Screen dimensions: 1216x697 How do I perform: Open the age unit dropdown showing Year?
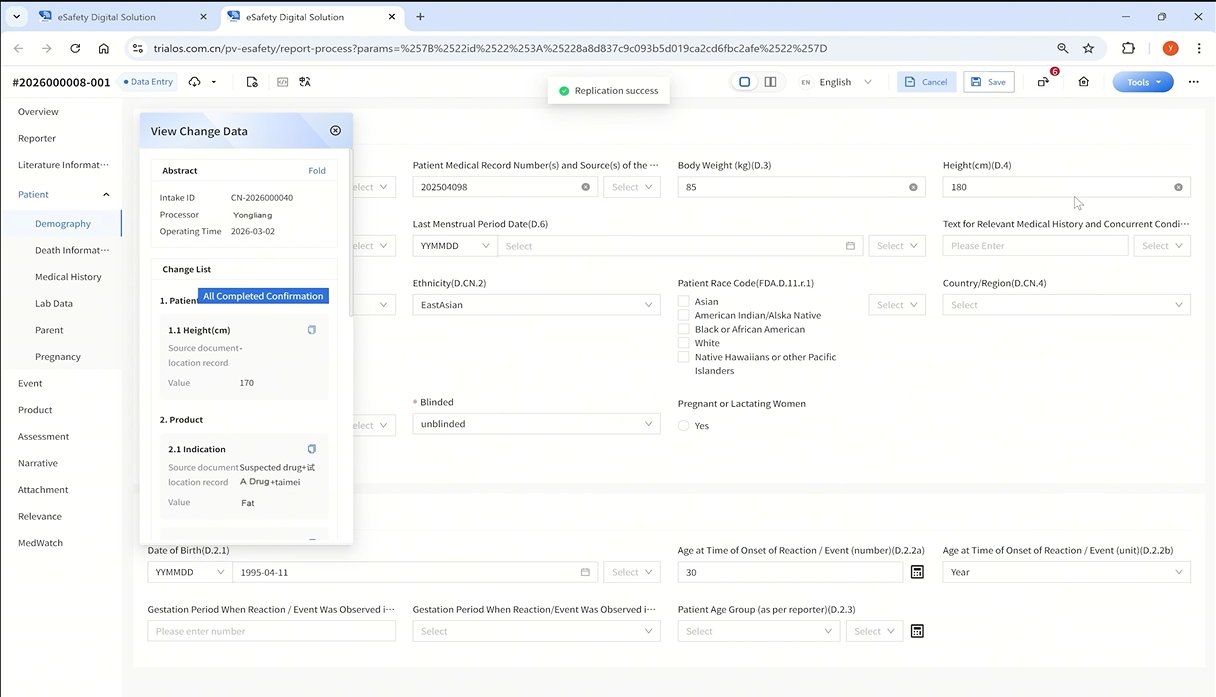coord(1066,572)
